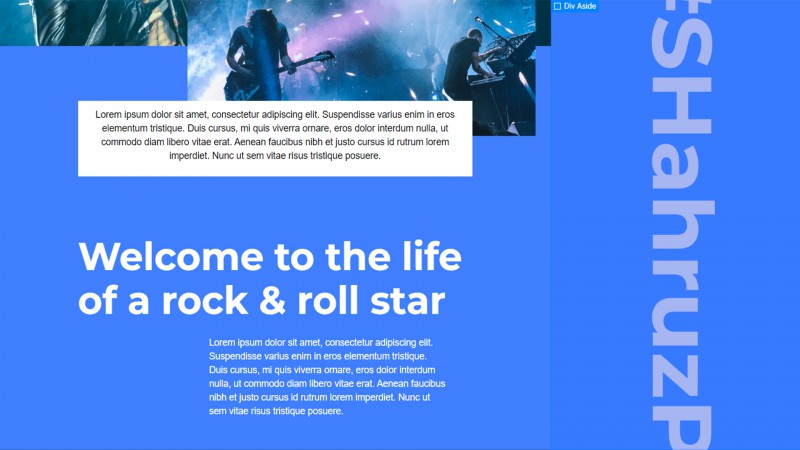
Task: Click empty blue area right of vertical hashtag
Action: (758, 224)
